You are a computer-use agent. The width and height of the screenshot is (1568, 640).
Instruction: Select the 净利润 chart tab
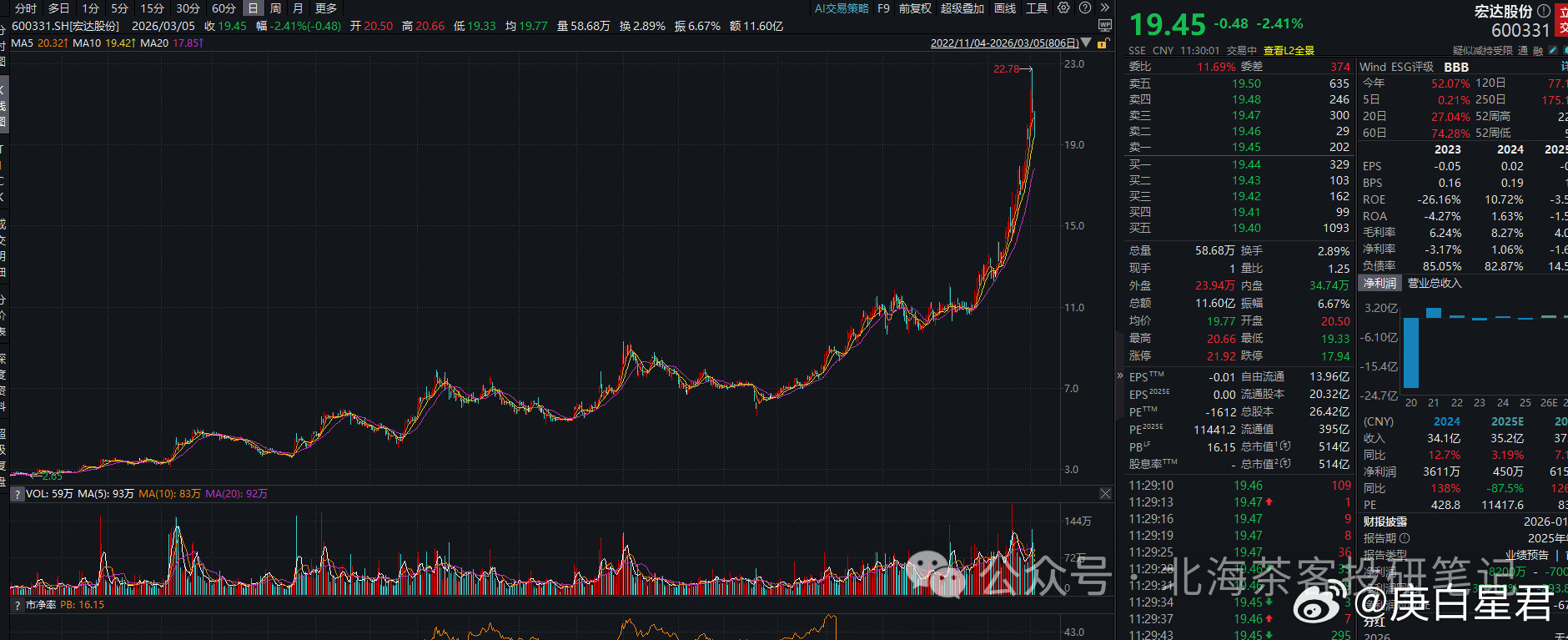point(1380,284)
